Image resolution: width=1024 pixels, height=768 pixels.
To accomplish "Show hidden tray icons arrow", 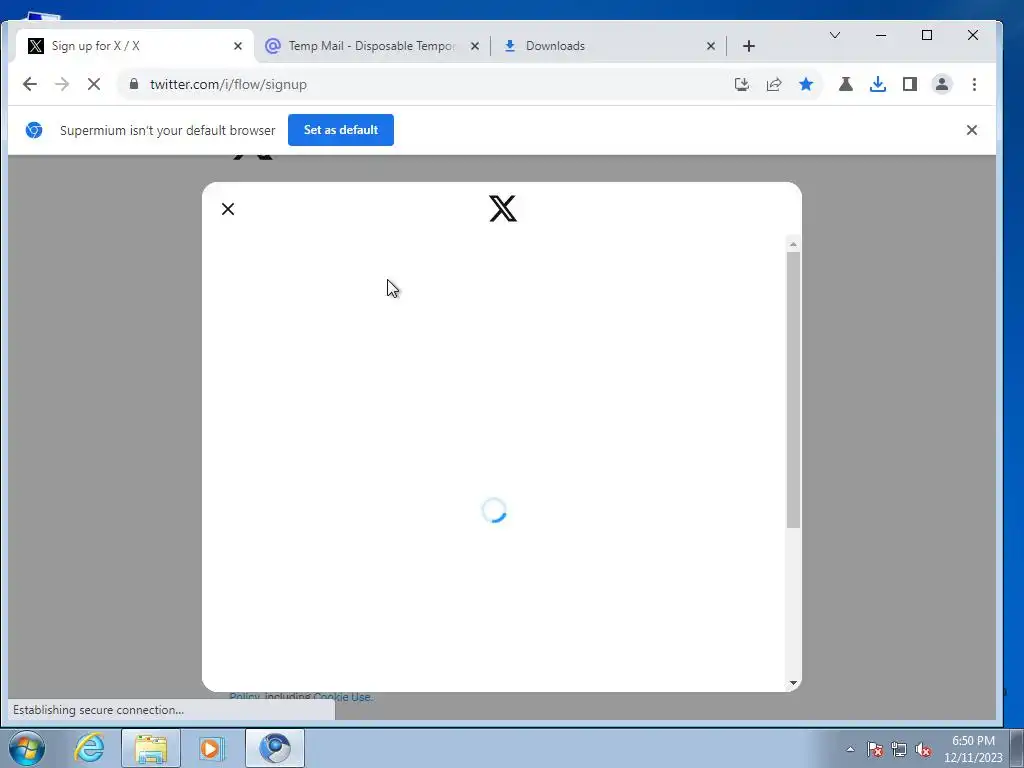I will (x=850, y=749).
